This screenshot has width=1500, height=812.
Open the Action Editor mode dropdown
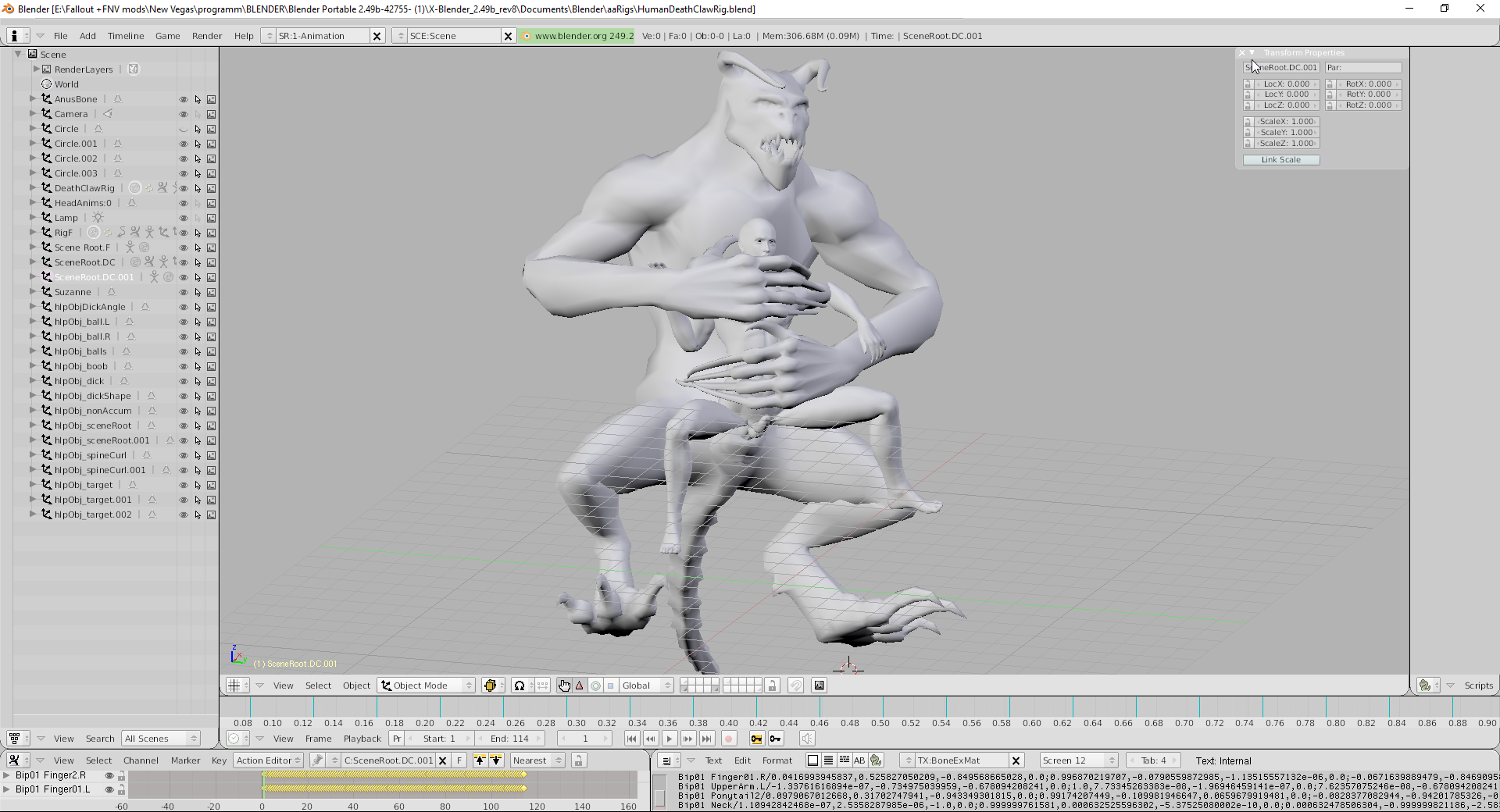(x=269, y=760)
